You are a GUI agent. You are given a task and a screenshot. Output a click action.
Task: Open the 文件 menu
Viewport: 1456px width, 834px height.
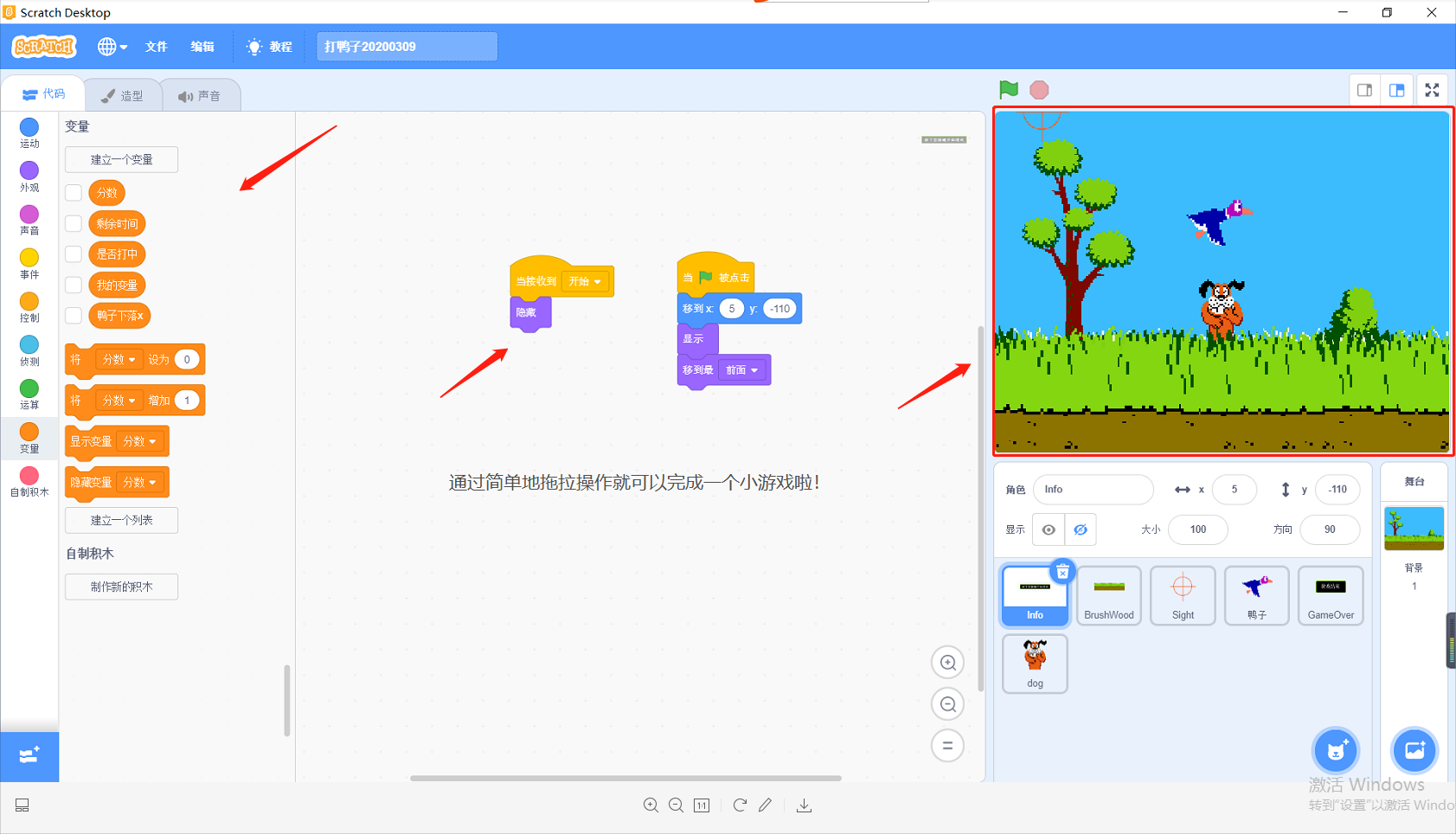click(157, 47)
